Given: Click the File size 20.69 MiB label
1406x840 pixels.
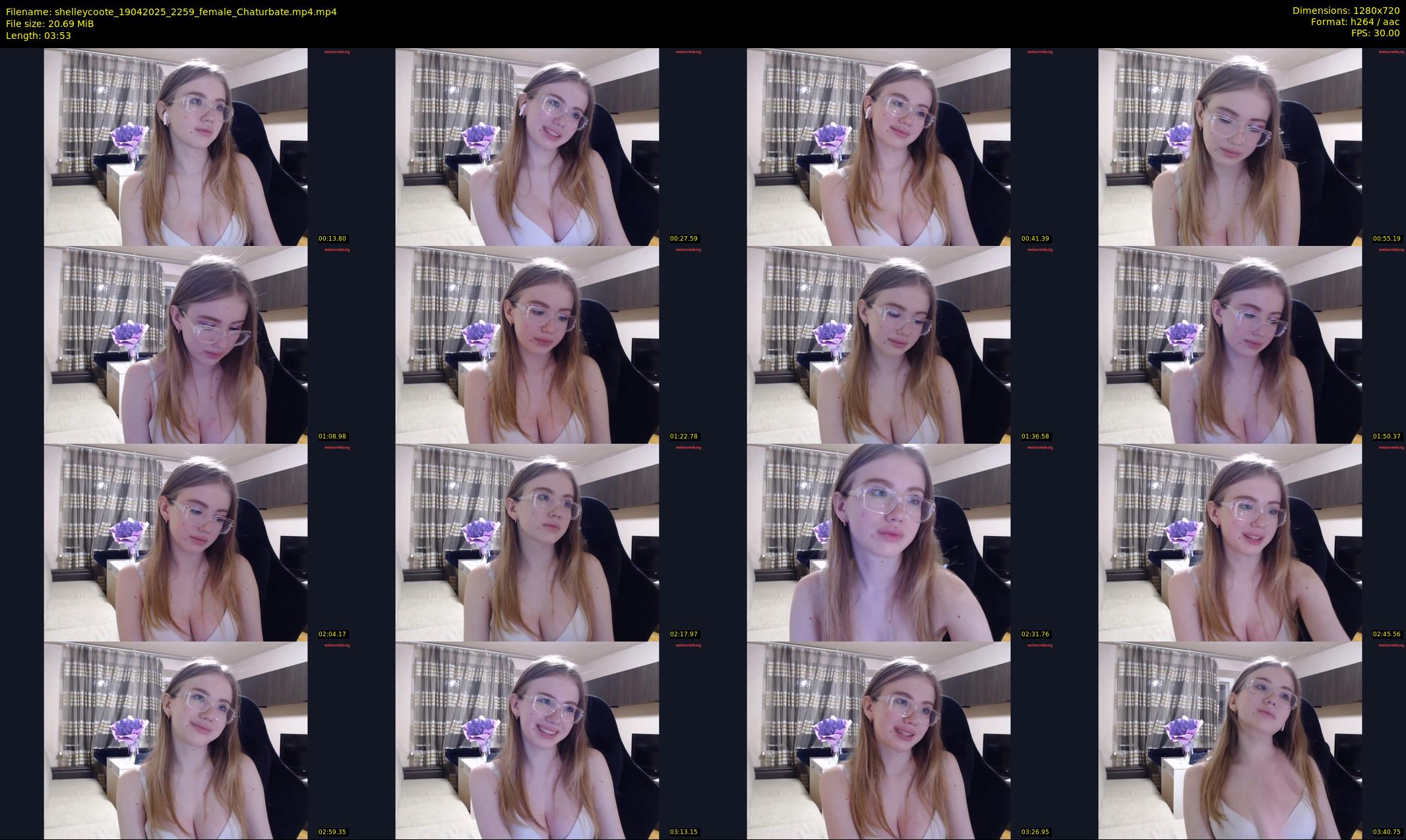Looking at the screenshot, I should click(49, 24).
